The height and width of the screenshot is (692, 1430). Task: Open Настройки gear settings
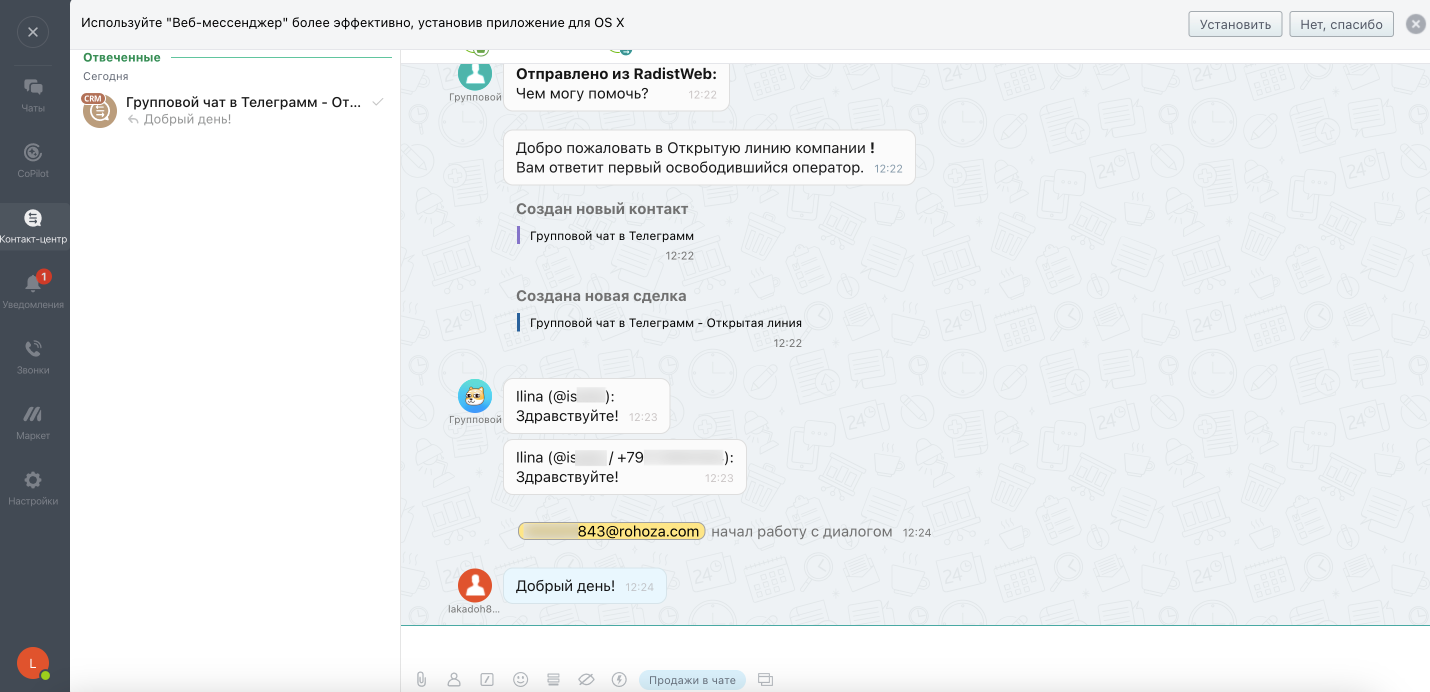click(33, 488)
